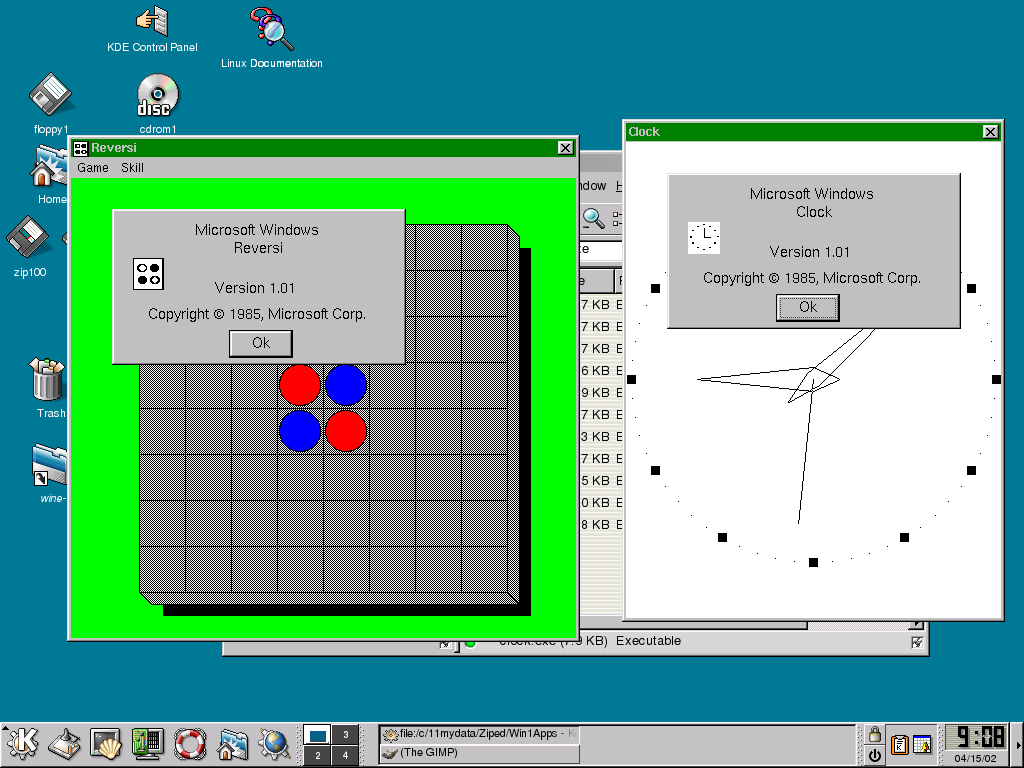The height and width of the screenshot is (768, 1024).
Task: Switch to virtual desktop 1 in pager
Action: click(317, 735)
